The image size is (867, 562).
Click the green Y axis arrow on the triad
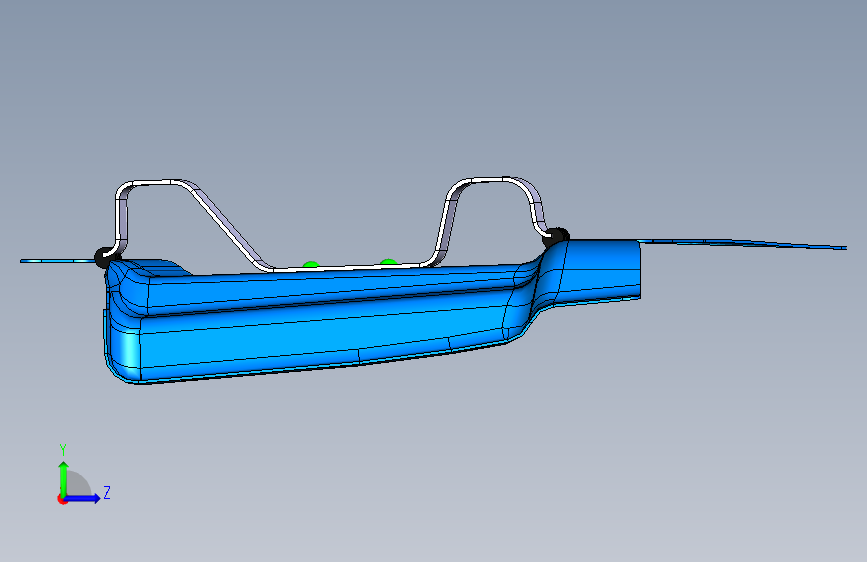(x=64, y=478)
